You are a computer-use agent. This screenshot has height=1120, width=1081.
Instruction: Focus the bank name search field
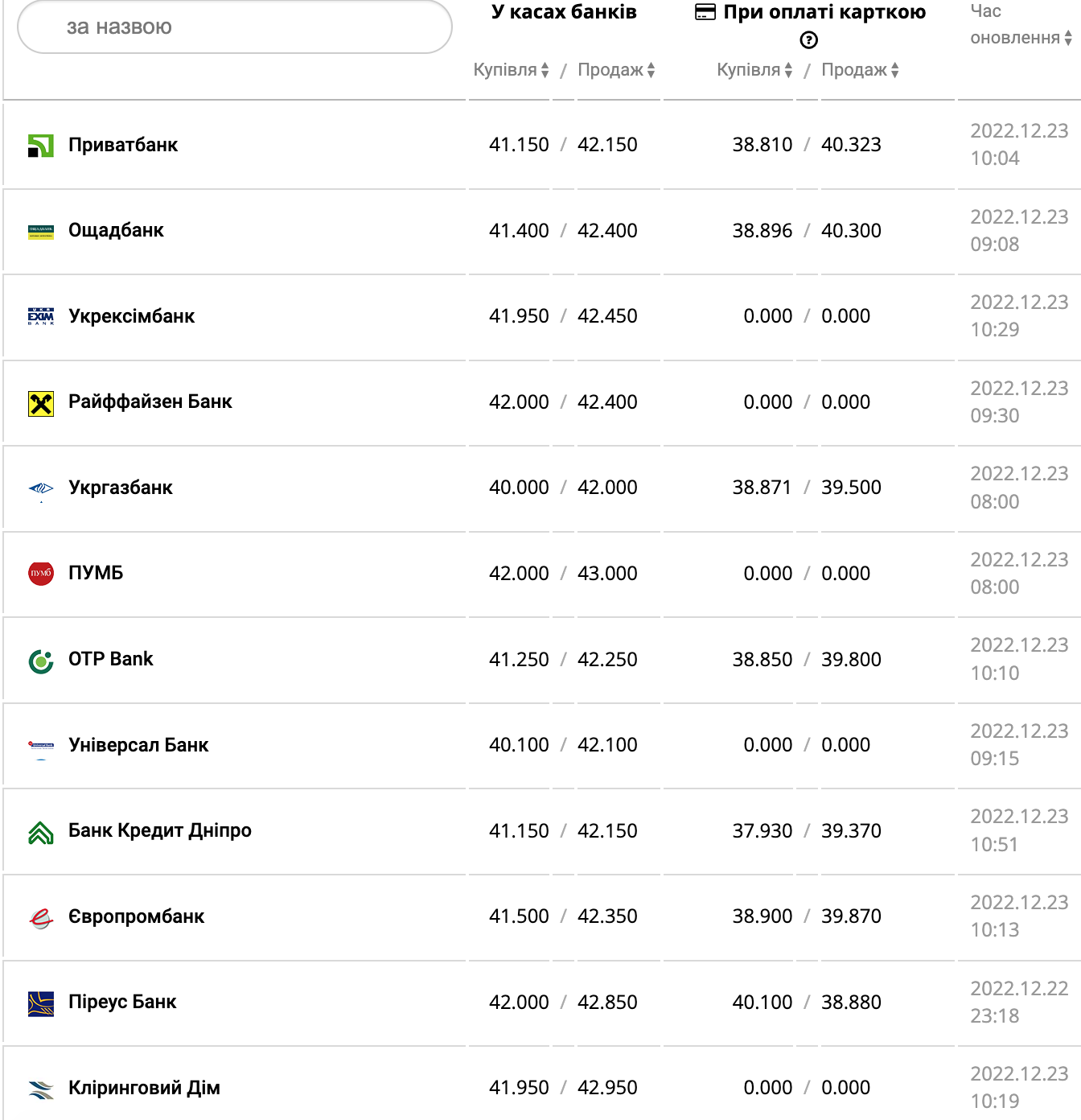[x=234, y=27]
